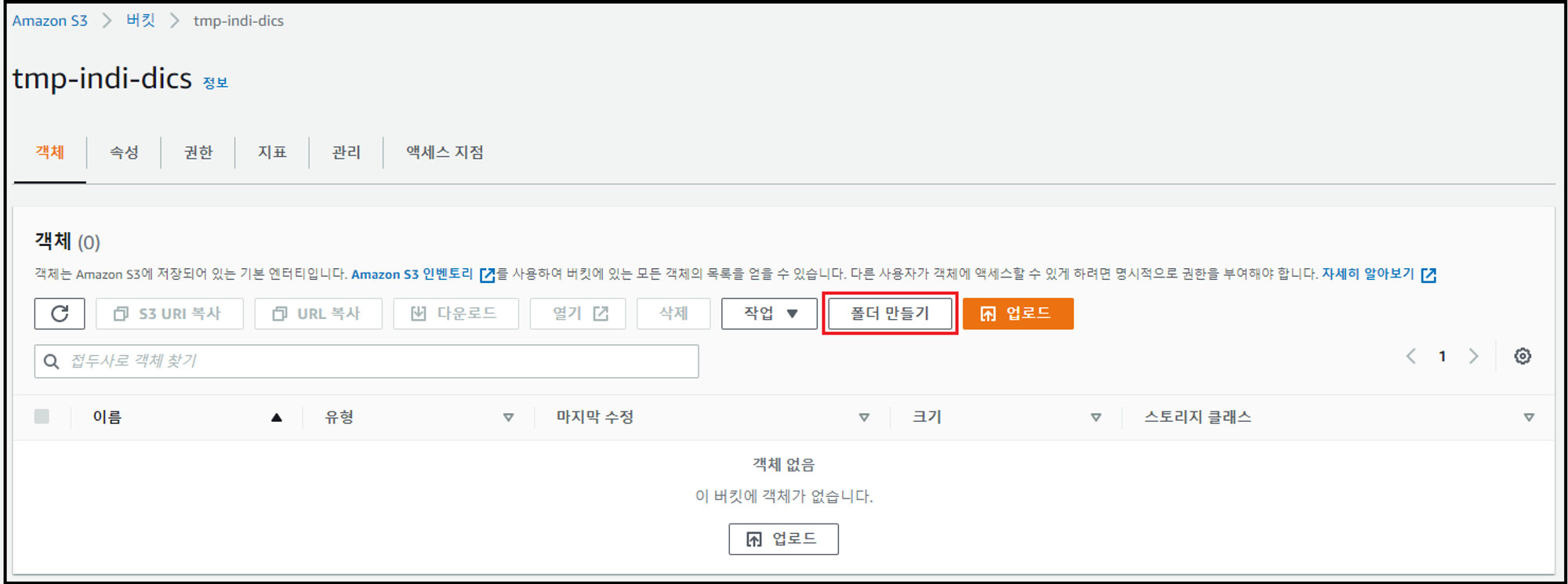Click the 정보 link next to bucket name
Image resolution: width=1568 pixels, height=584 pixels.
point(216,82)
